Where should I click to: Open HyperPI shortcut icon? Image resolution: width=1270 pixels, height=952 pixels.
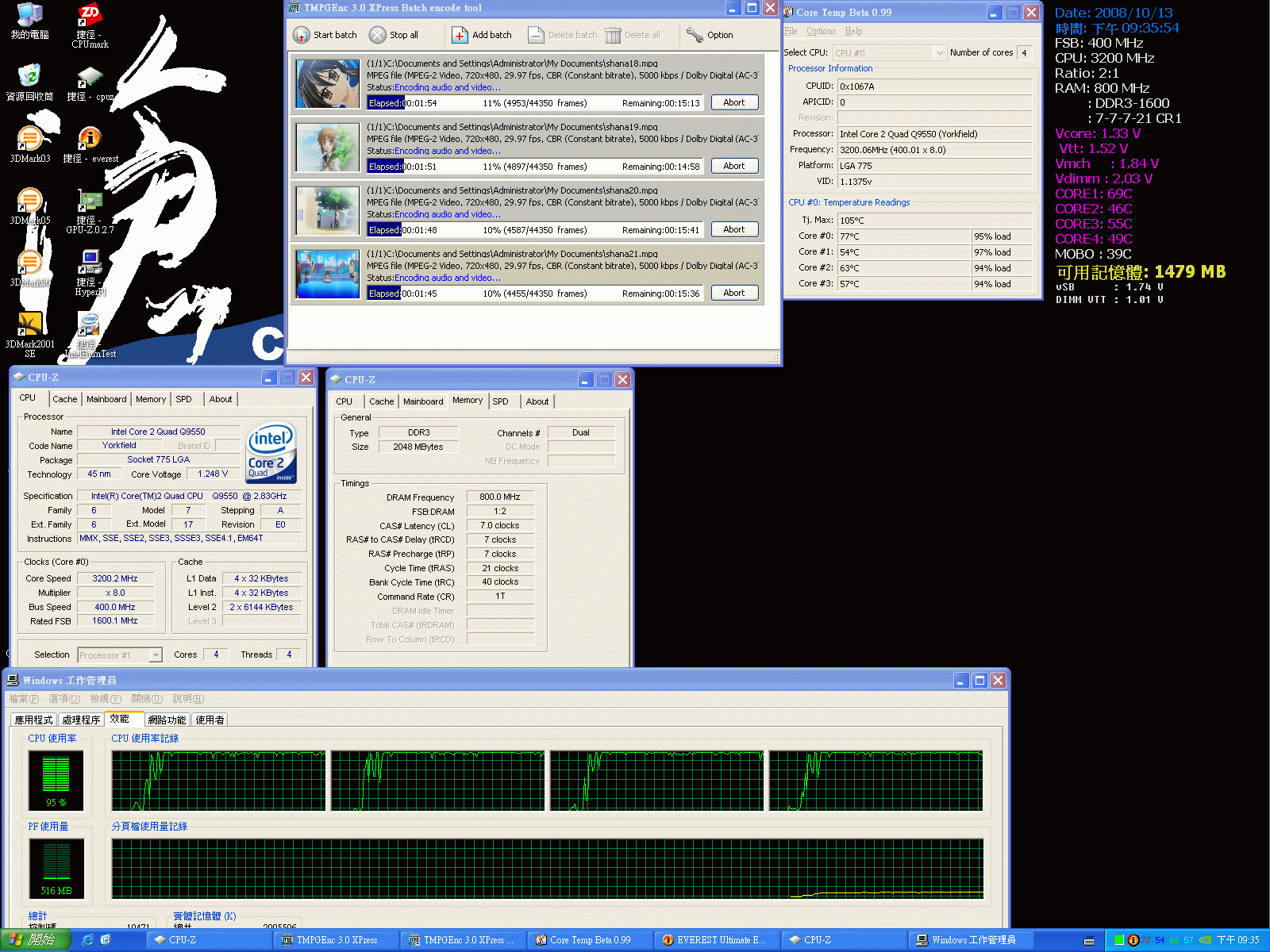(x=90, y=273)
